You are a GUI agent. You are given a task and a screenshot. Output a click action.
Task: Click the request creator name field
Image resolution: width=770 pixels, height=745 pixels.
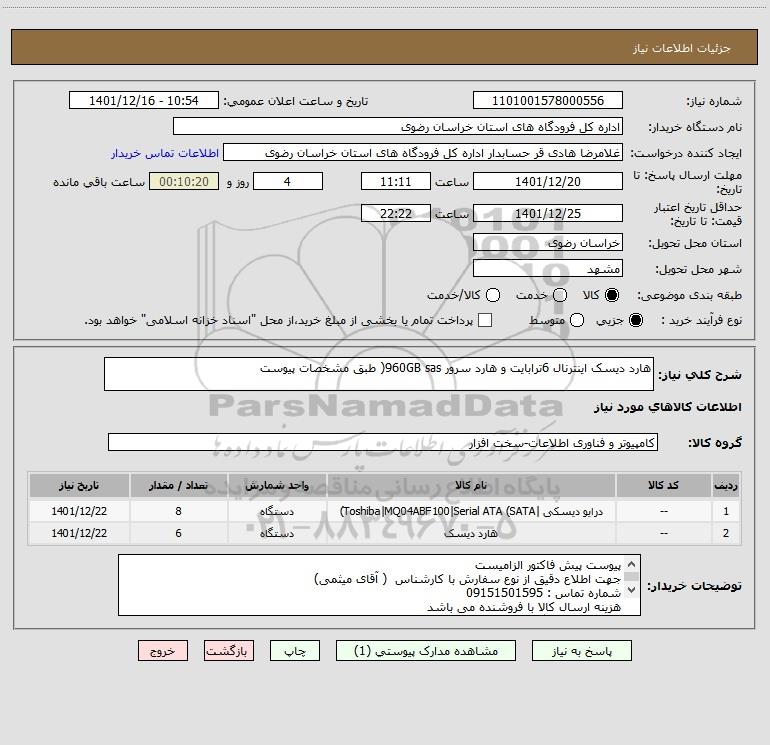[x=423, y=152]
